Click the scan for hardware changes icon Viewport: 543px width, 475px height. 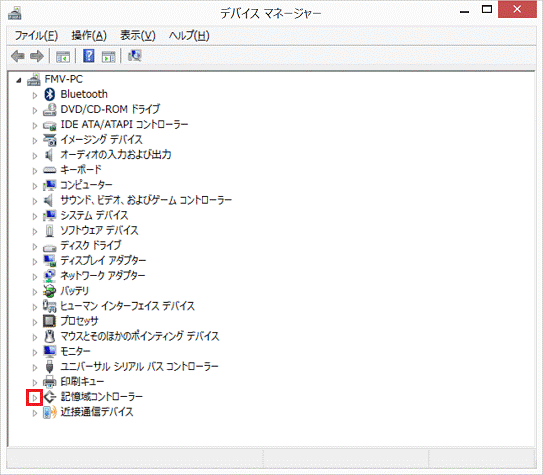(134, 56)
